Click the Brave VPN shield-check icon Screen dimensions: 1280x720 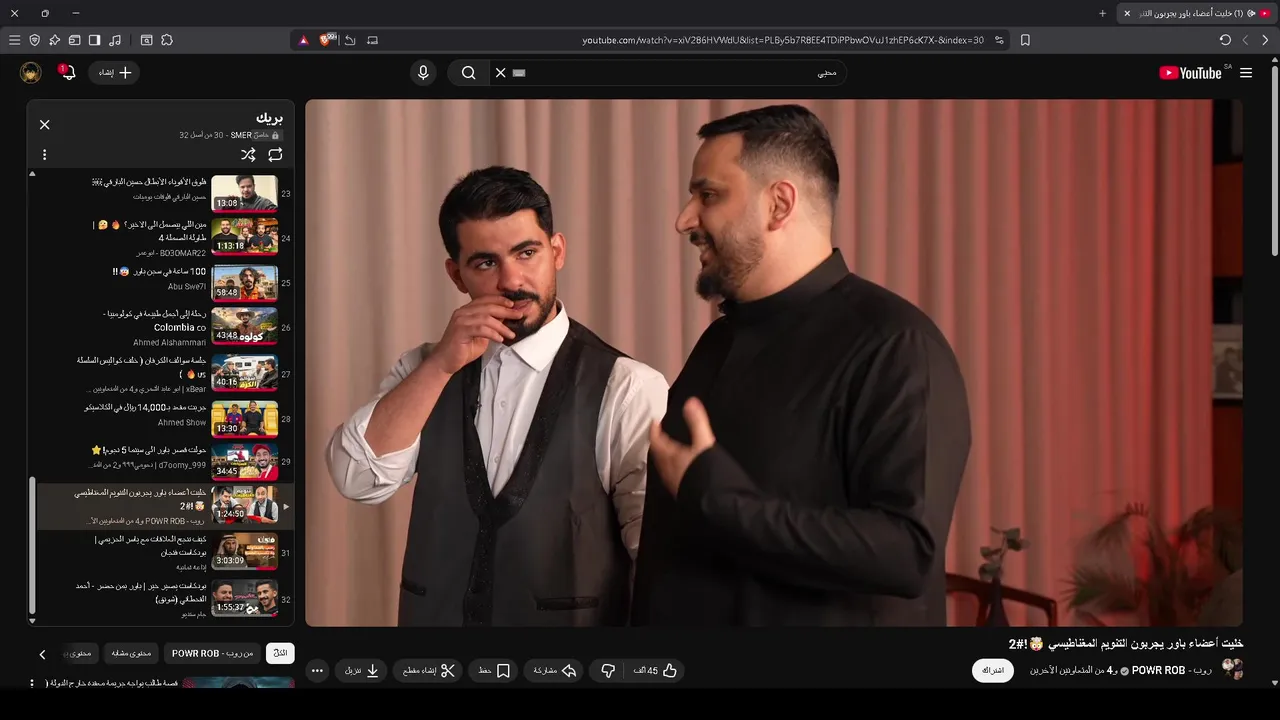tap(35, 40)
